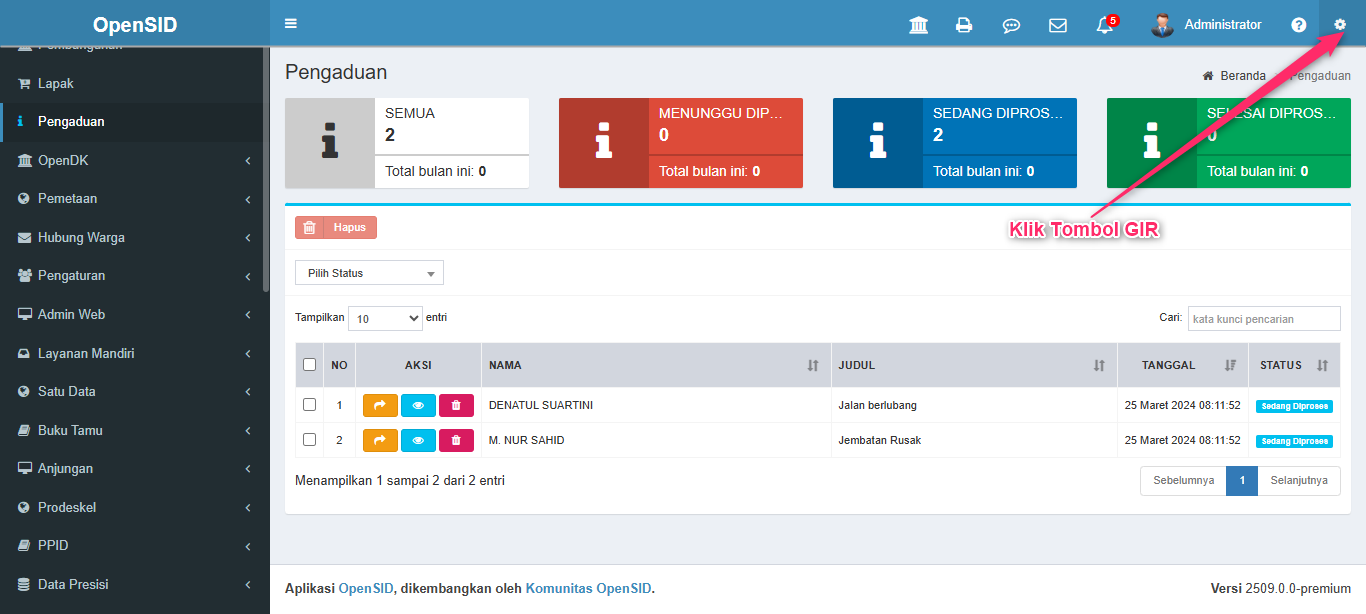Open the envelope inbox icon
1366x614 pixels.
[x=1057, y=25]
